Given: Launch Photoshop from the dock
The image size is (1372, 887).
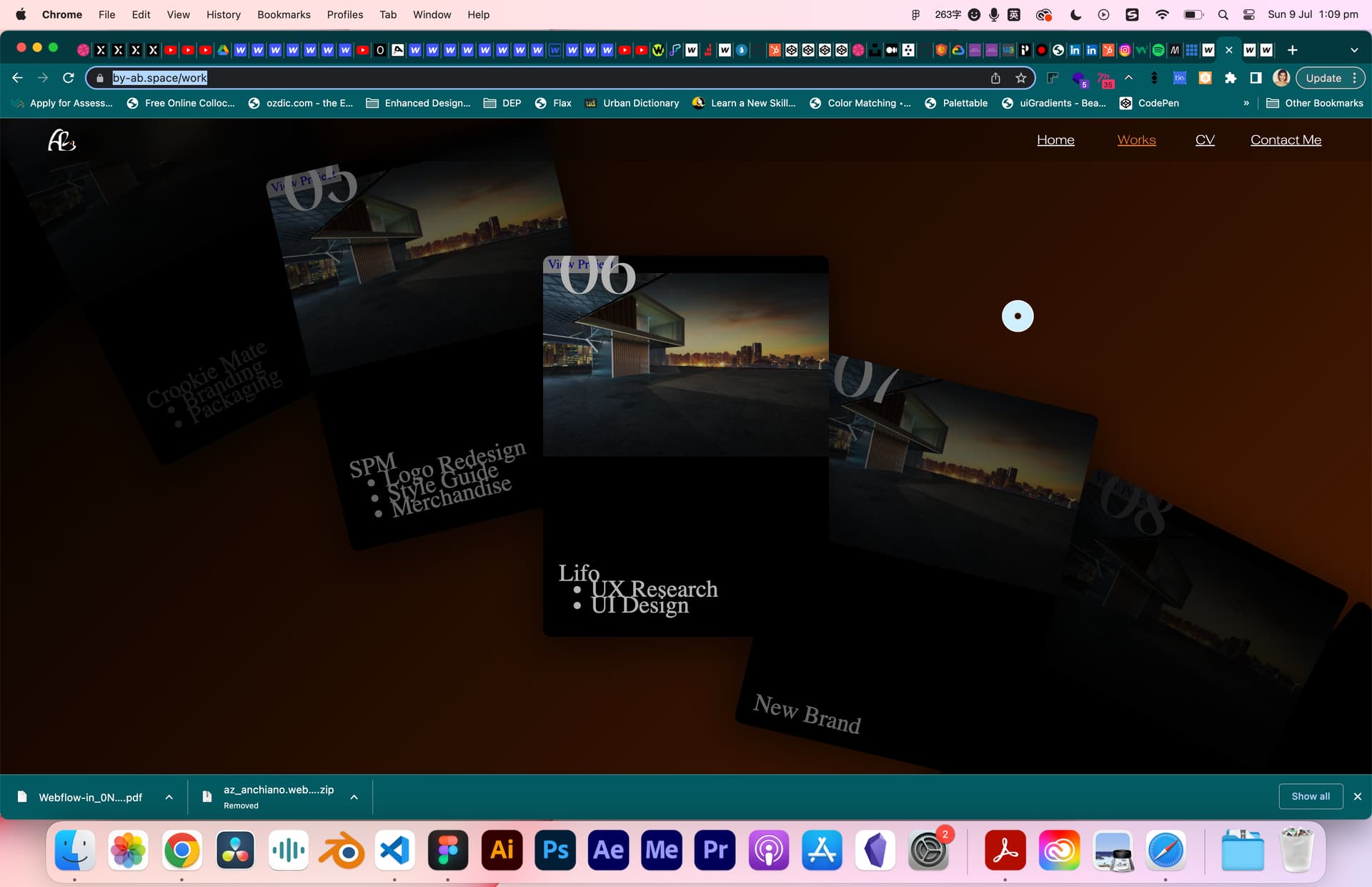Looking at the screenshot, I should [555, 850].
